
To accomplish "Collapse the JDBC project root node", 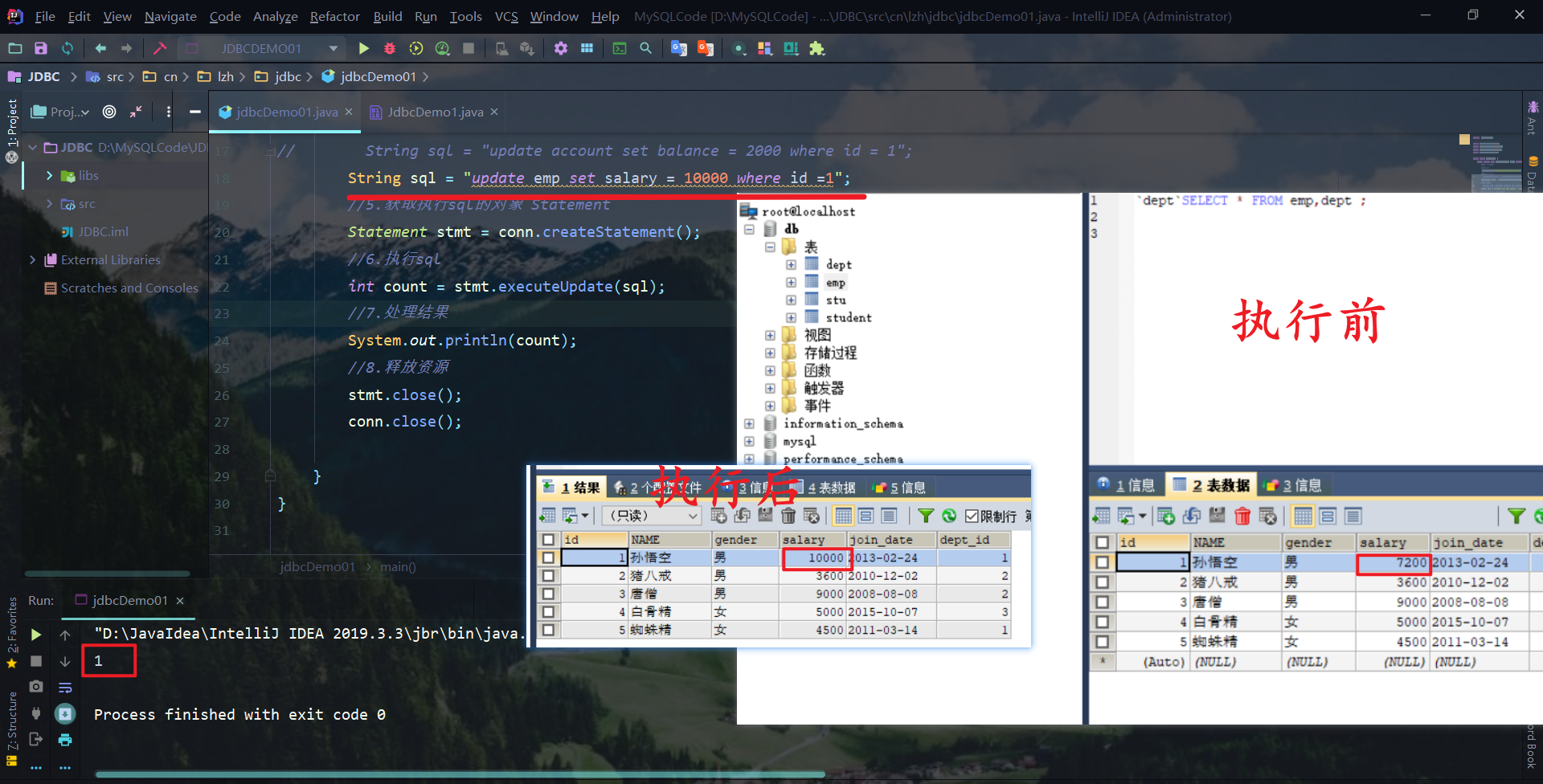I will (x=32, y=147).
